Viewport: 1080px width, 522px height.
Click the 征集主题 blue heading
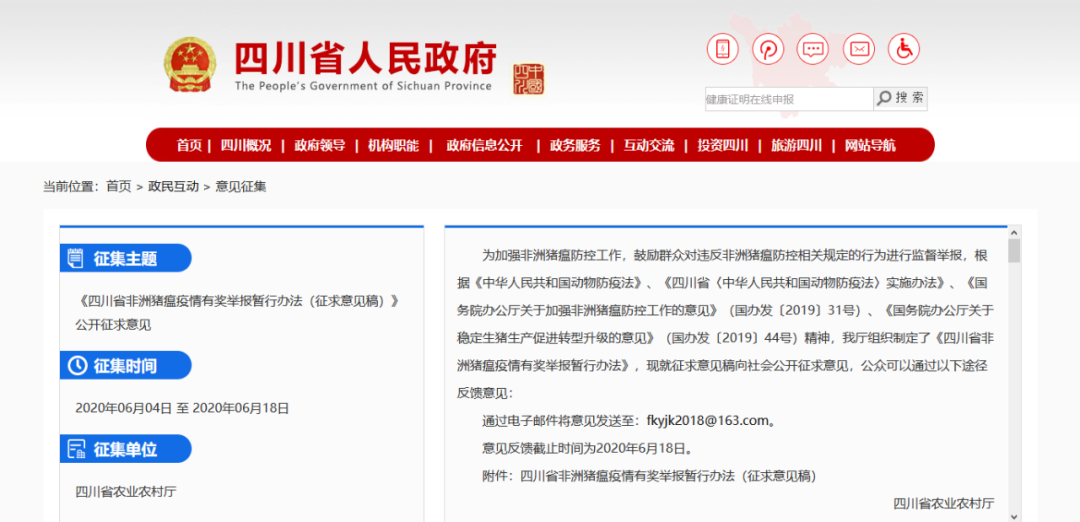tap(125, 258)
